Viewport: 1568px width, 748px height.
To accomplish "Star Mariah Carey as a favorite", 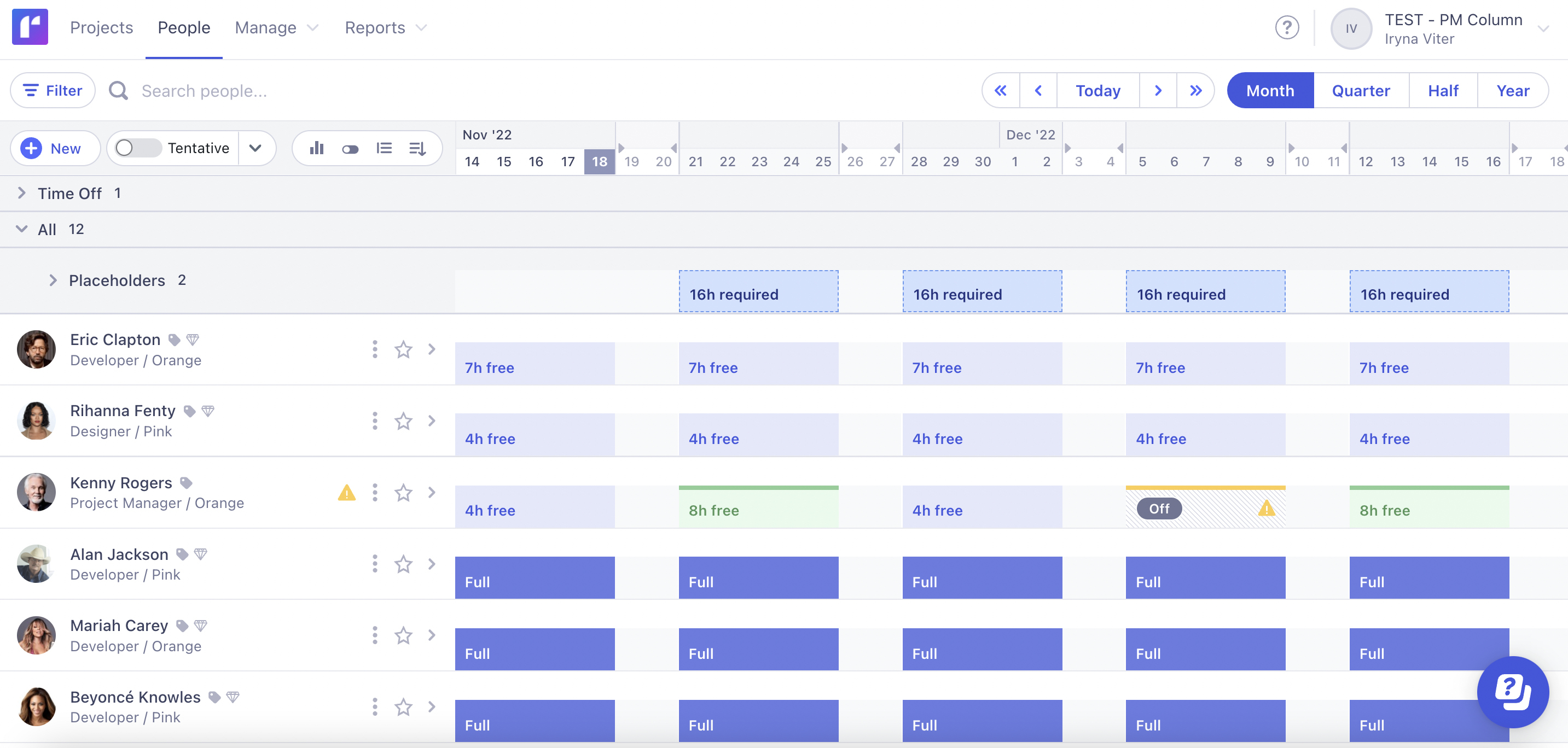I will (403, 635).
